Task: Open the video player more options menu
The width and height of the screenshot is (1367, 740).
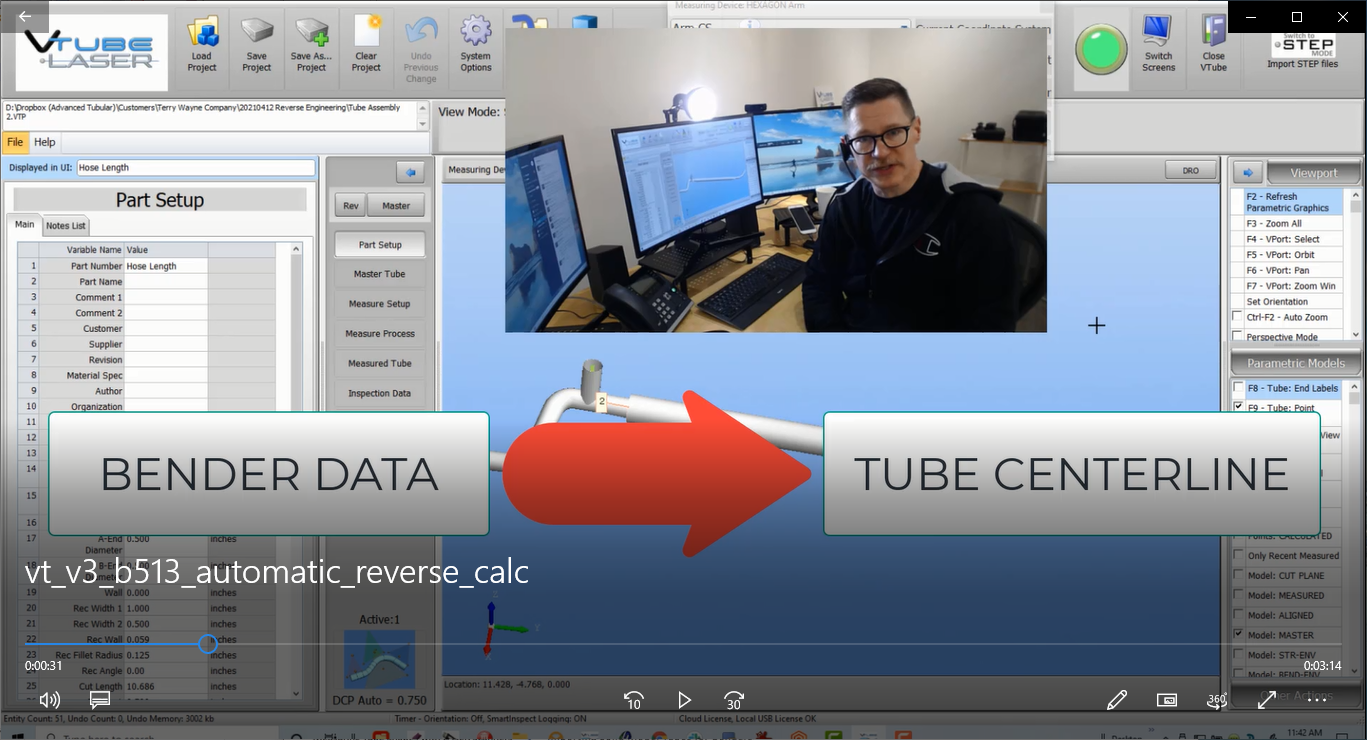Action: coord(1317,700)
